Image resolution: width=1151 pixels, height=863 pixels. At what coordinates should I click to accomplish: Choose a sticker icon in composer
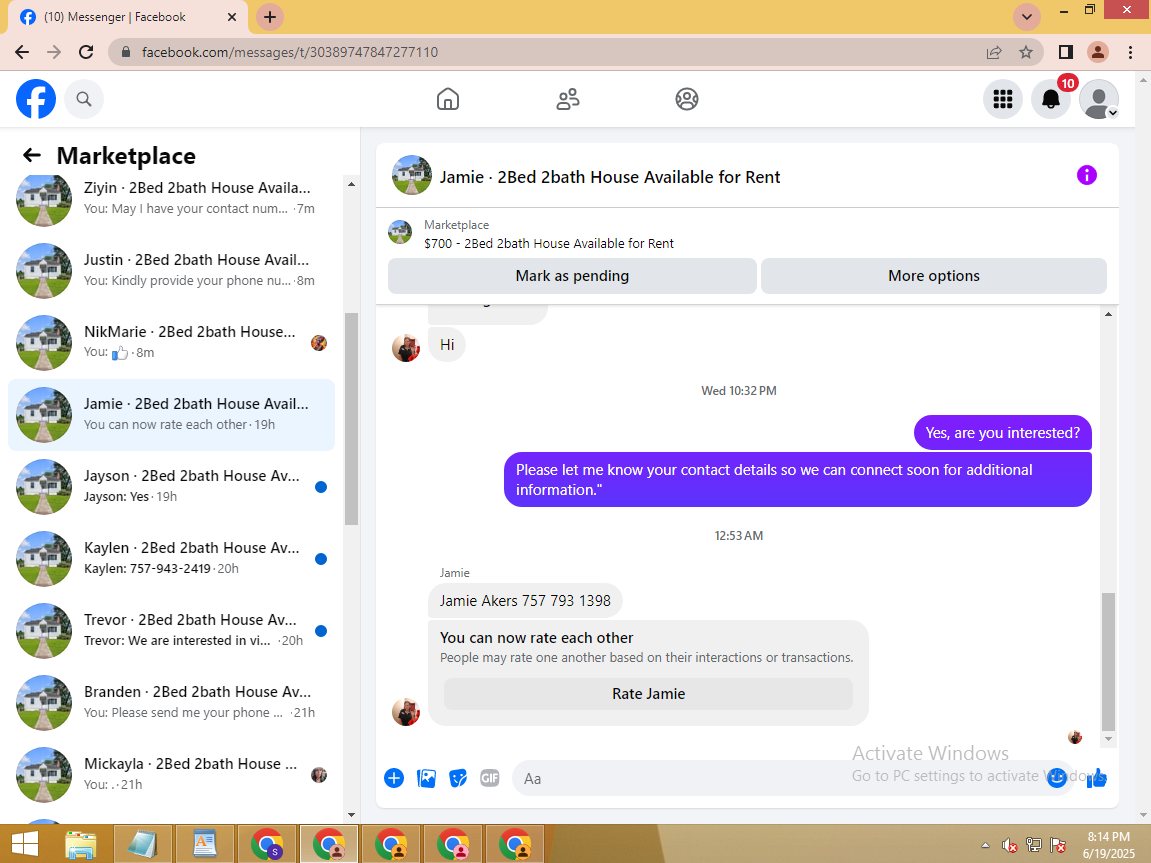(x=458, y=778)
